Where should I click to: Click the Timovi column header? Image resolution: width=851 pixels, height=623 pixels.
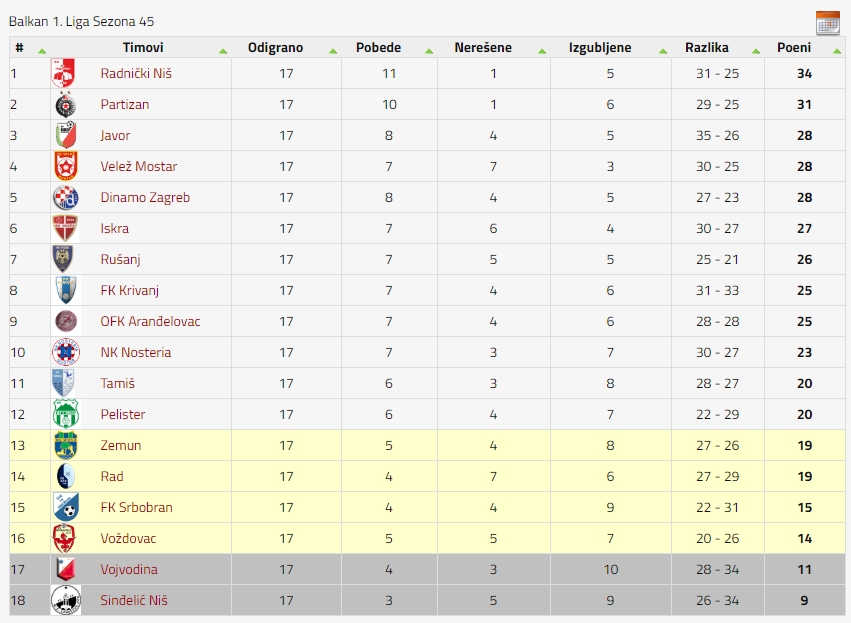(x=143, y=48)
